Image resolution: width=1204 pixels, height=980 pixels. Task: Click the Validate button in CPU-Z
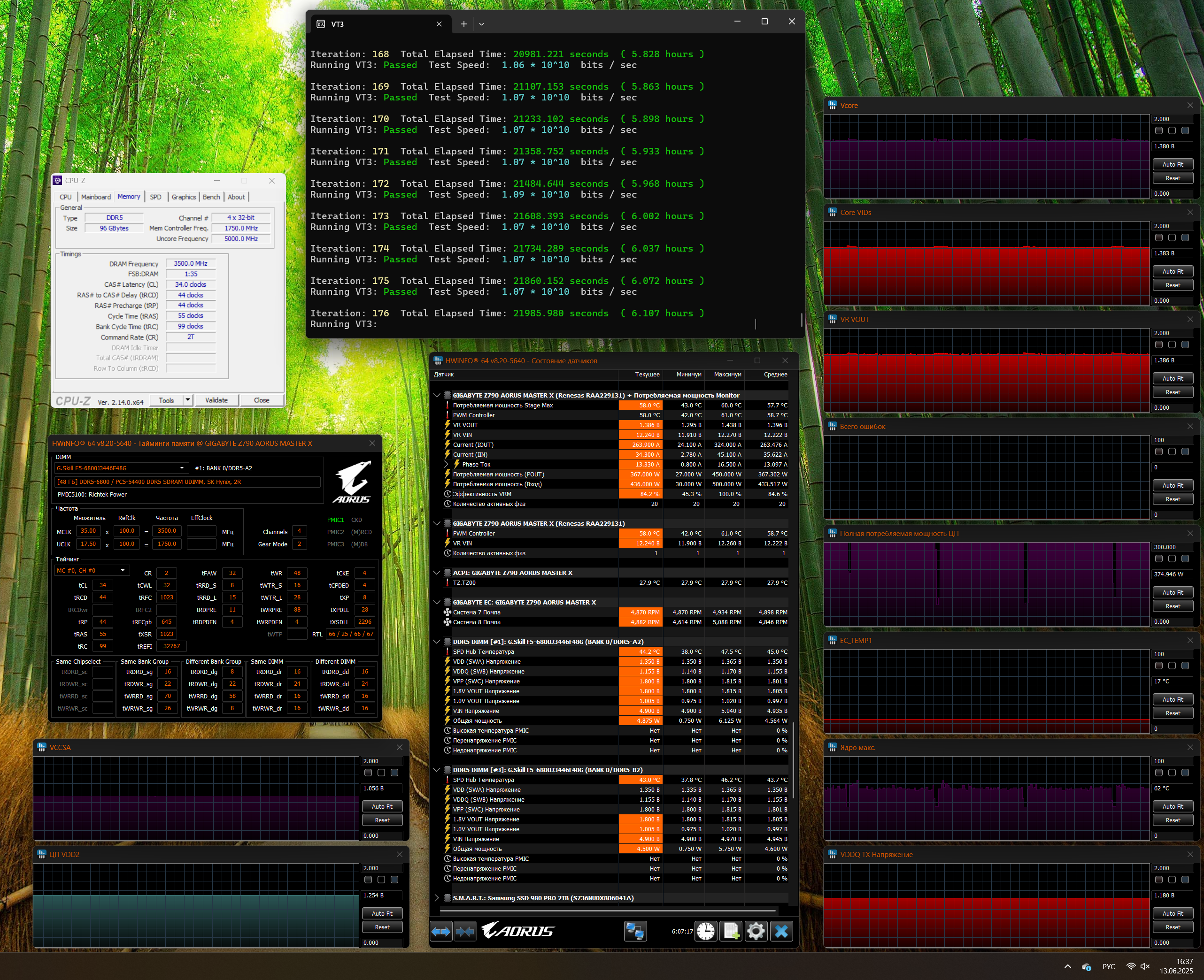(x=216, y=400)
